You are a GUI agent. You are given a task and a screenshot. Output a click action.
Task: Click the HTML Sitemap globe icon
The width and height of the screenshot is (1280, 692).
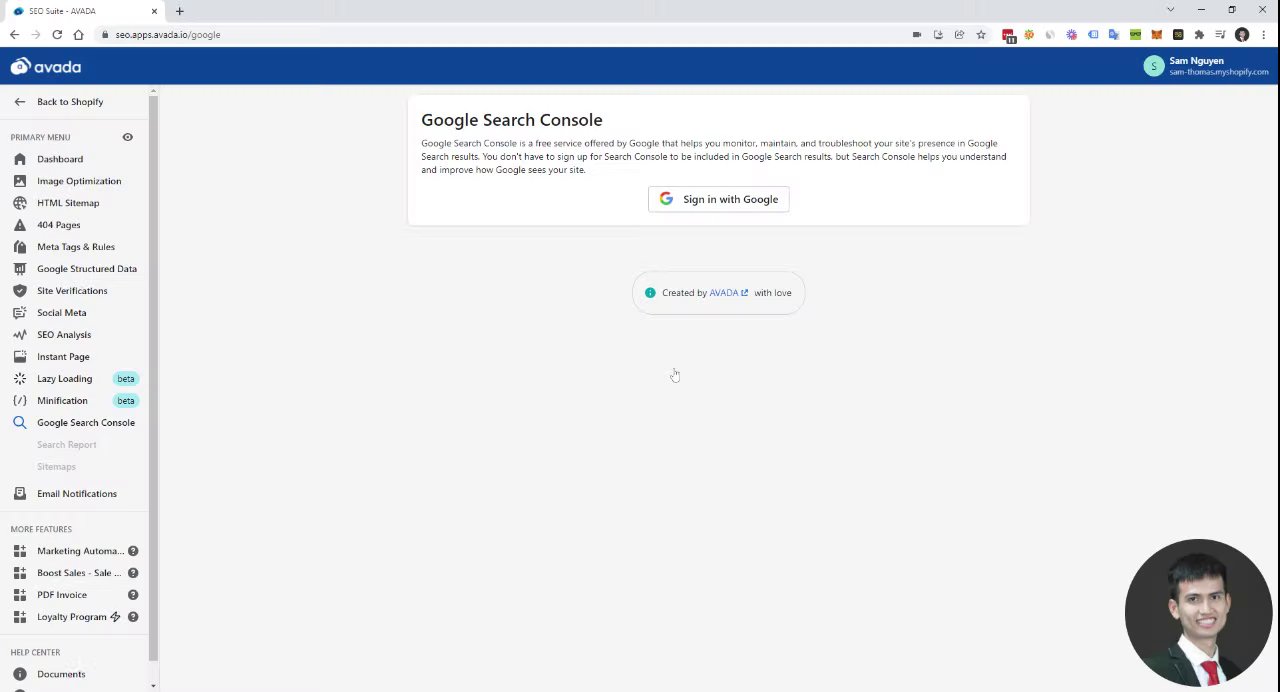pos(20,203)
